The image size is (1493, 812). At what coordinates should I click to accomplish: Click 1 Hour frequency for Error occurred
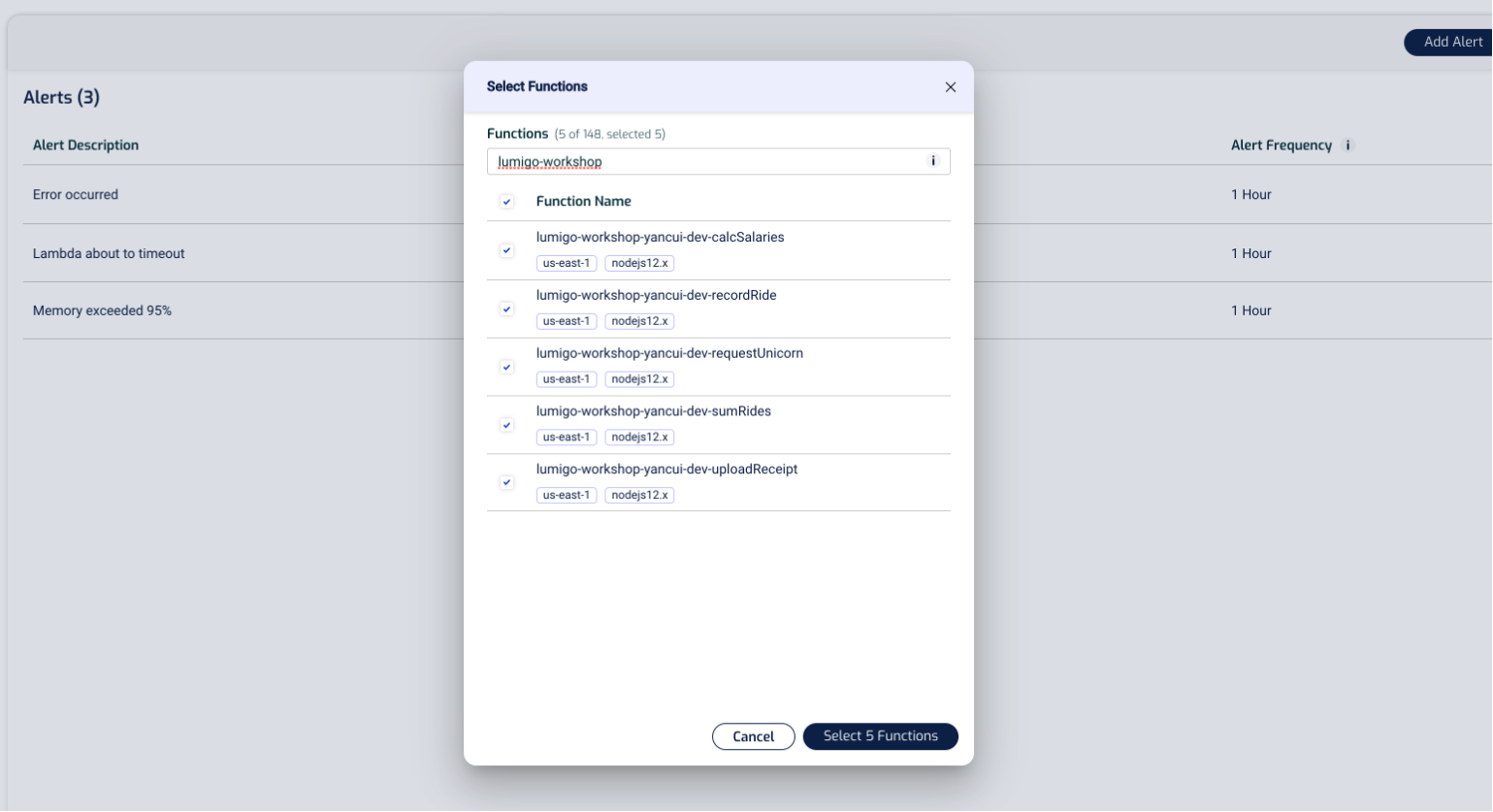pyautogui.click(x=1251, y=195)
